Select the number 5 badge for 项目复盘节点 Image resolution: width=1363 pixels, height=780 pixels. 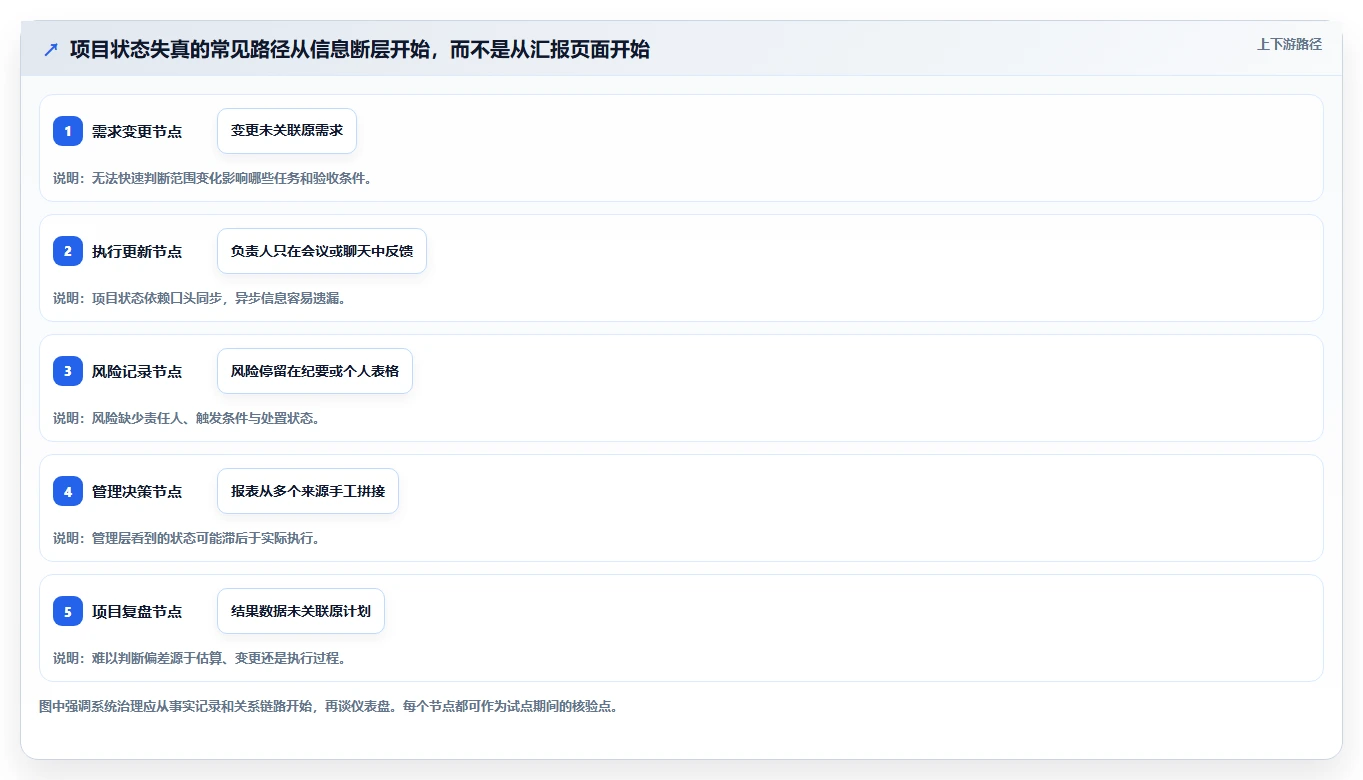pos(68,611)
